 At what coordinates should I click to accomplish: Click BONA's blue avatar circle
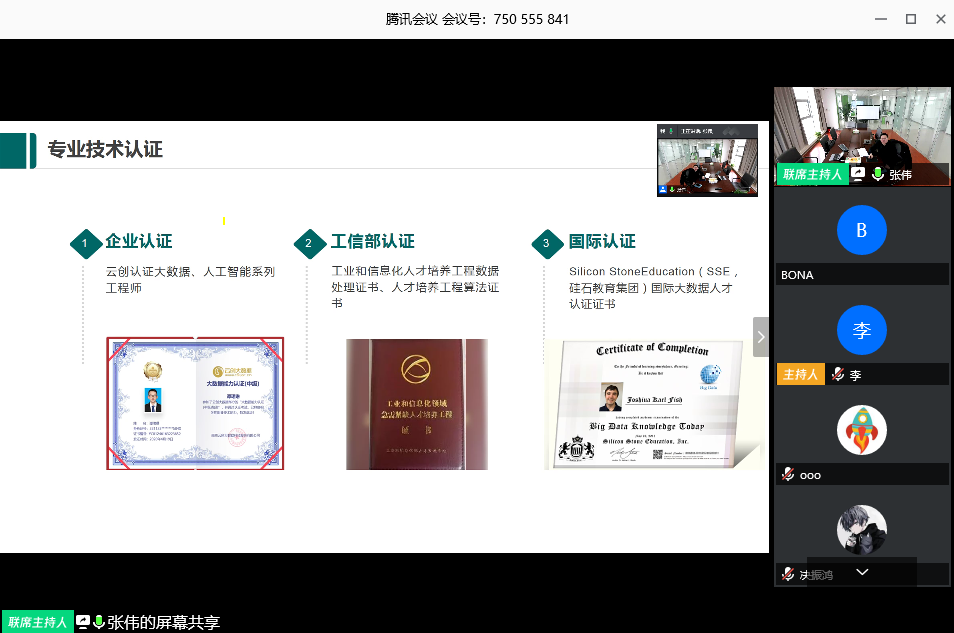pyautogui.click(x=861, y=231)
